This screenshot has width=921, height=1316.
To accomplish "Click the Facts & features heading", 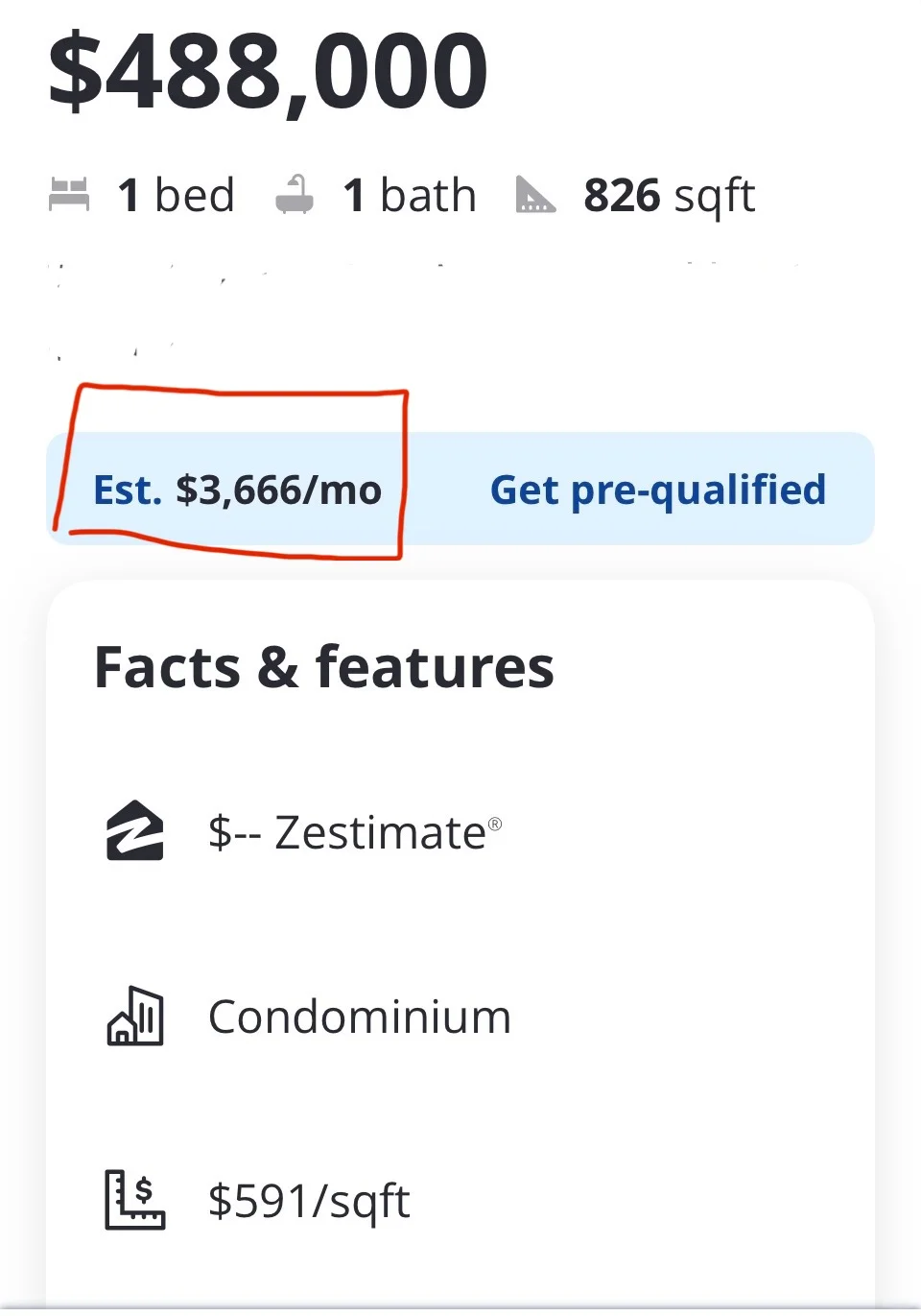I will (324, 667).
